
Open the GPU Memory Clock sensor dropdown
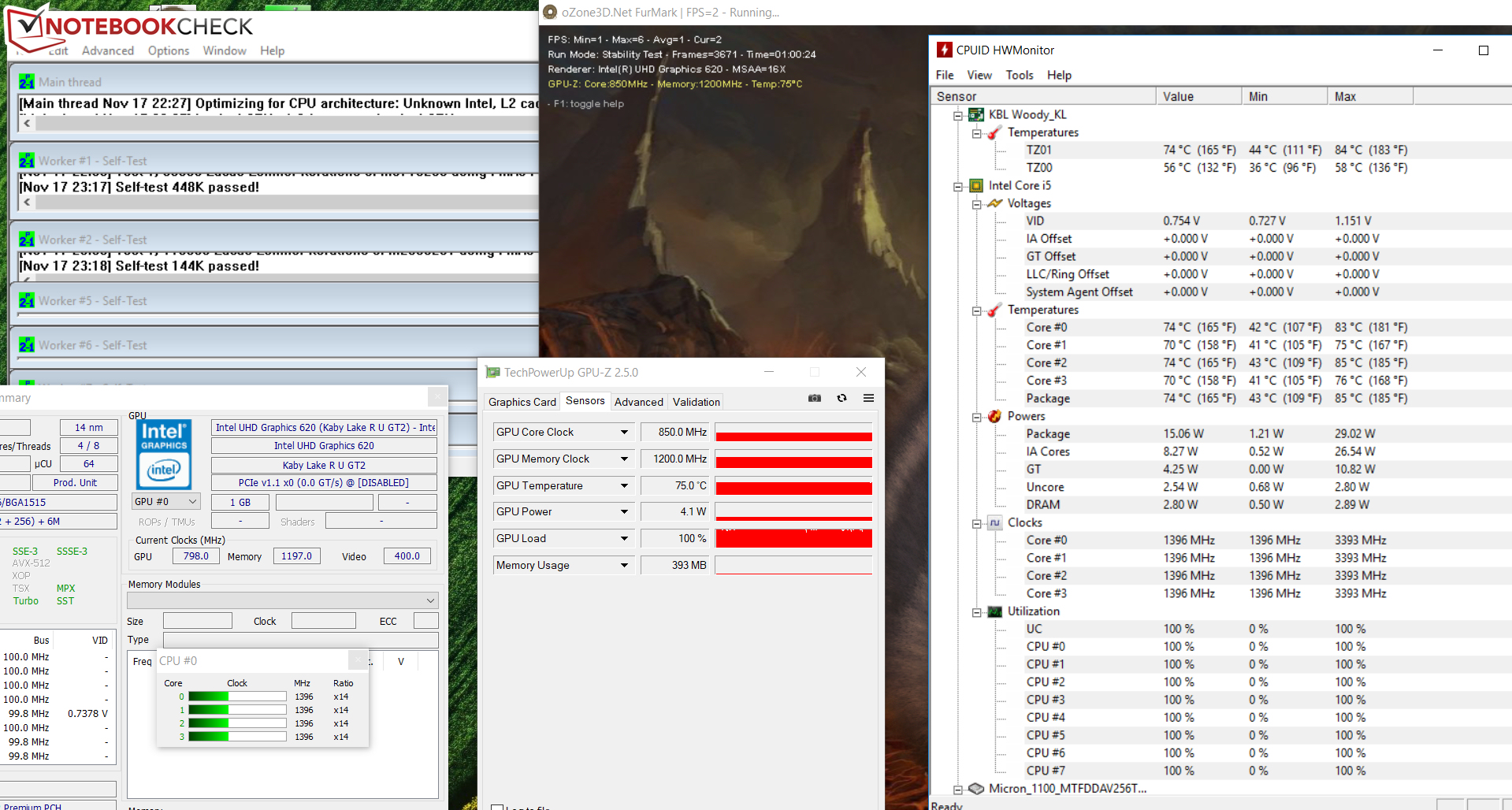(624, 459)
